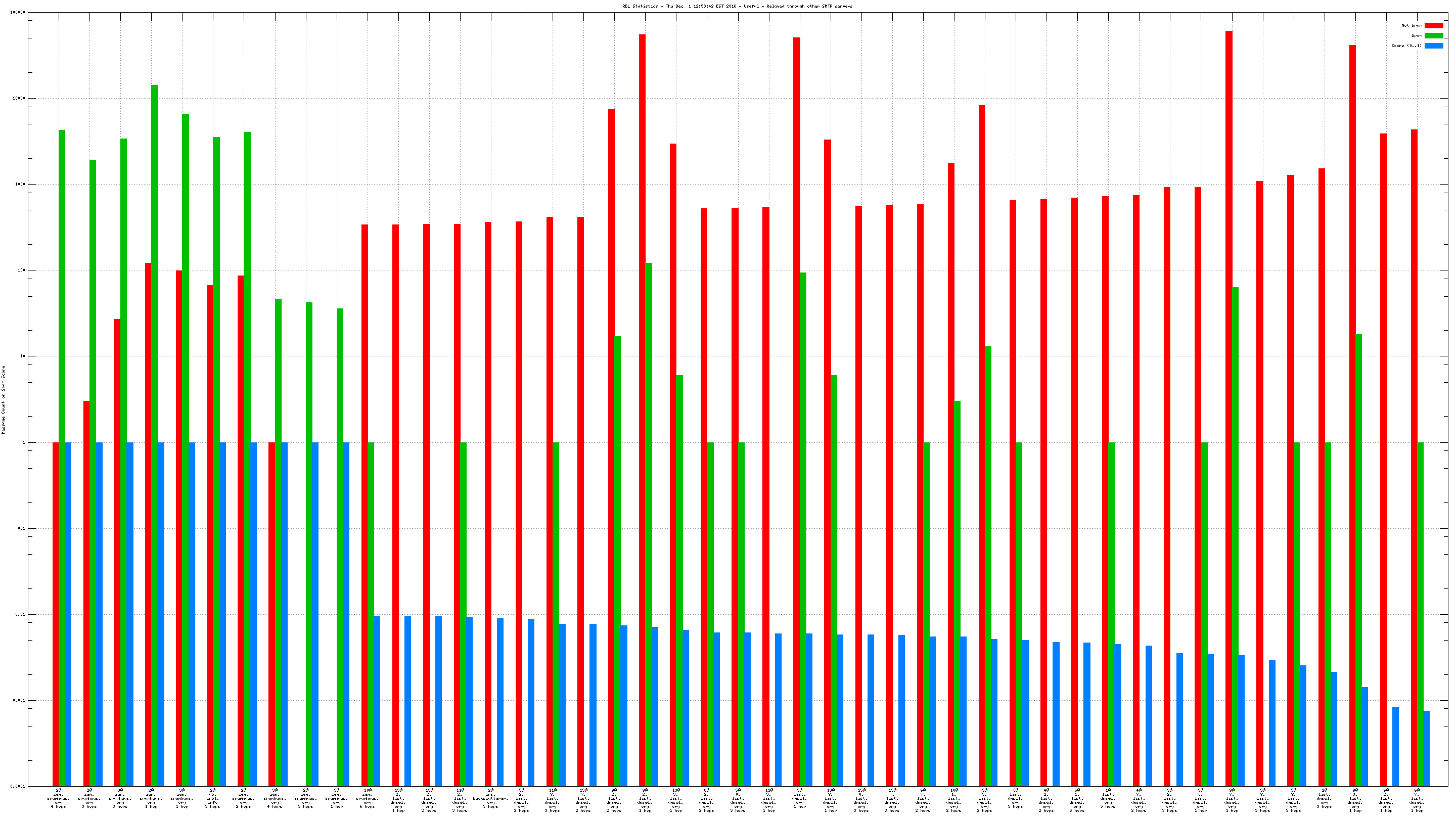This screenshot has width=1456, height=819.
Task: Click the 1000 y-axis tick label
Action: 19,184
